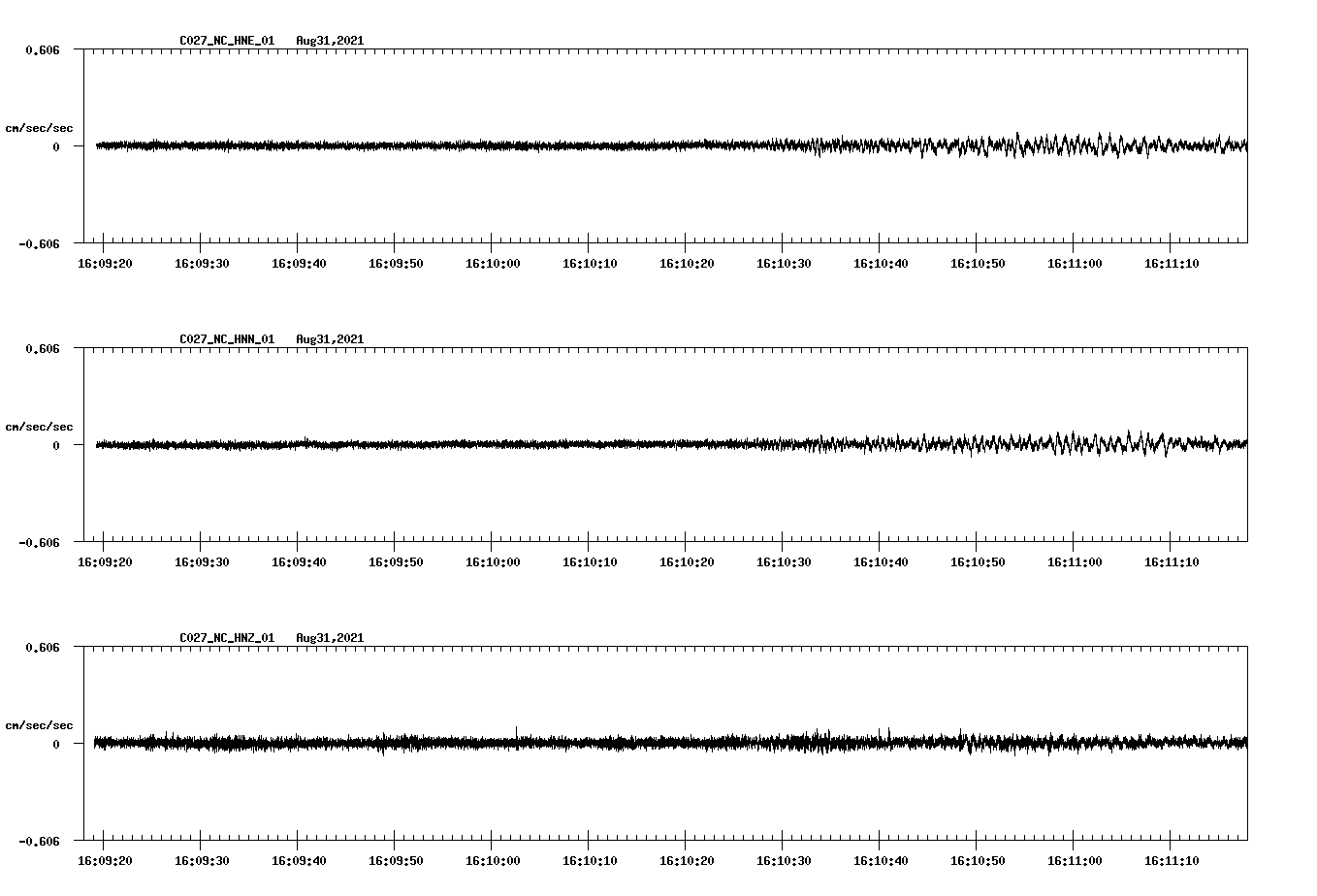This screenshot has width=1317, height=896.
Task: Click the 0.606 upper limit on the HNZ axis
Action: (42, 647)
